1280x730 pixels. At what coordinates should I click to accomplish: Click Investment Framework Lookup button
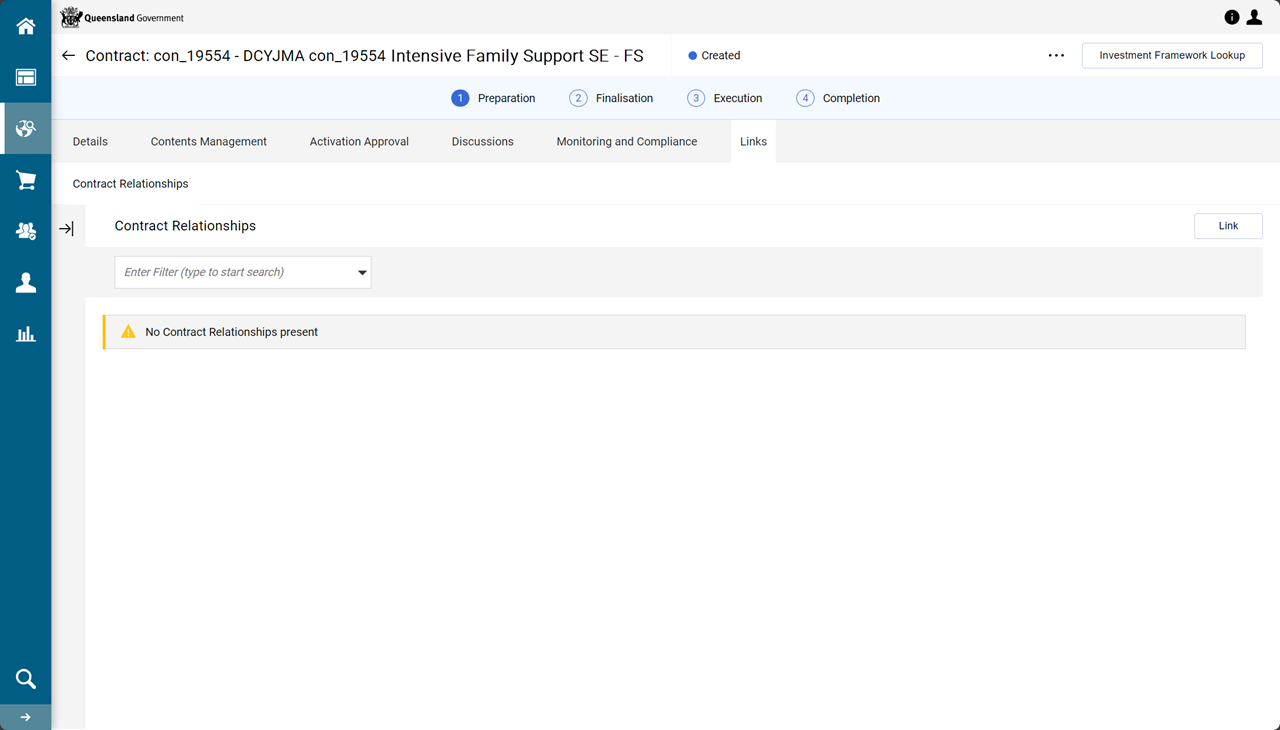[x=1172, y=56]
